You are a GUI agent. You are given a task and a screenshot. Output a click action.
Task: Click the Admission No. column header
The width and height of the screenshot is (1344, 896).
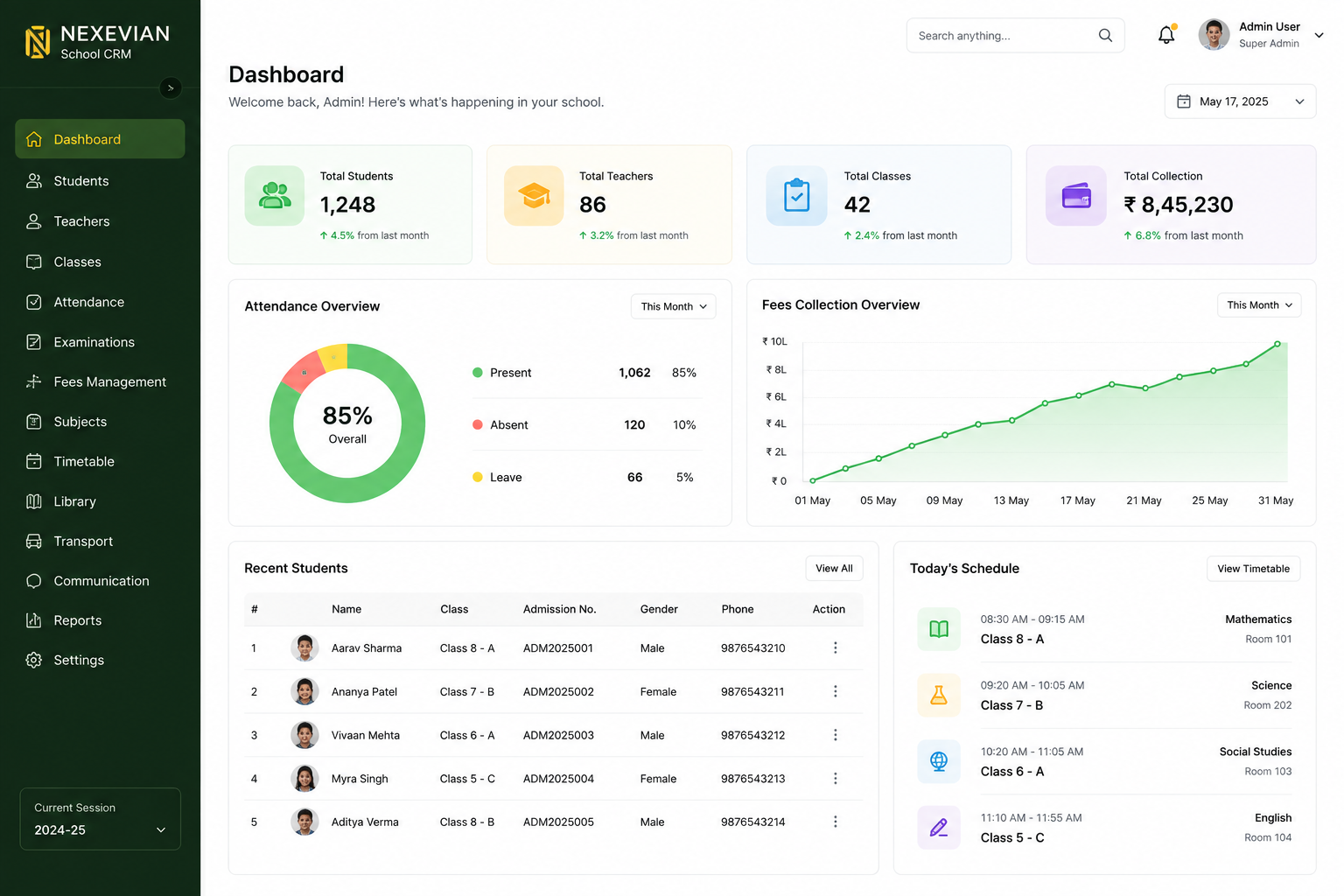(x=559, y=609)
